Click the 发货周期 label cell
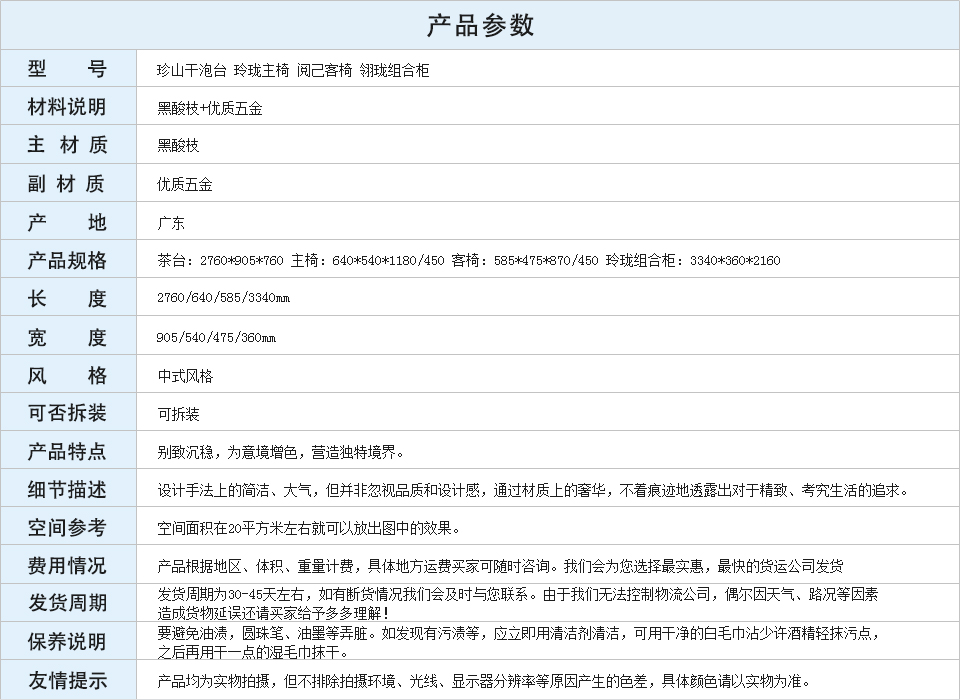This screenshot has width=960, height=700. click(x=67, y=603)
